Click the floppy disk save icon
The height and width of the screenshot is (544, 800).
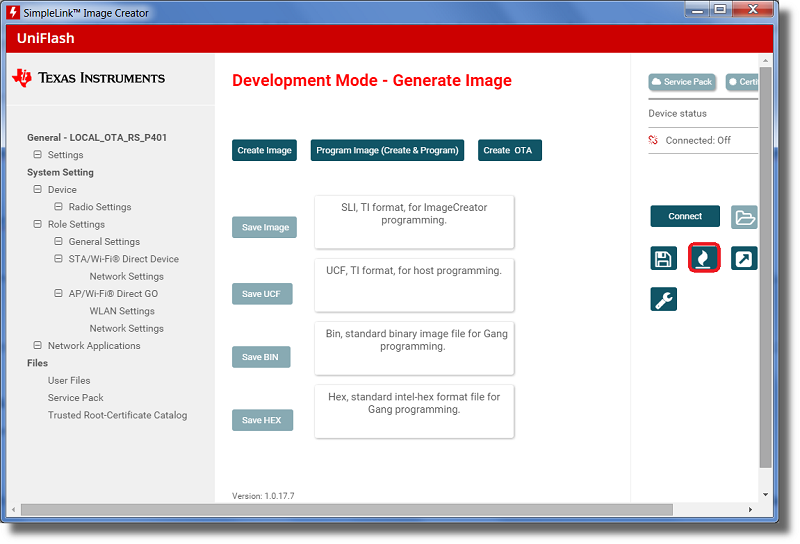663,259
